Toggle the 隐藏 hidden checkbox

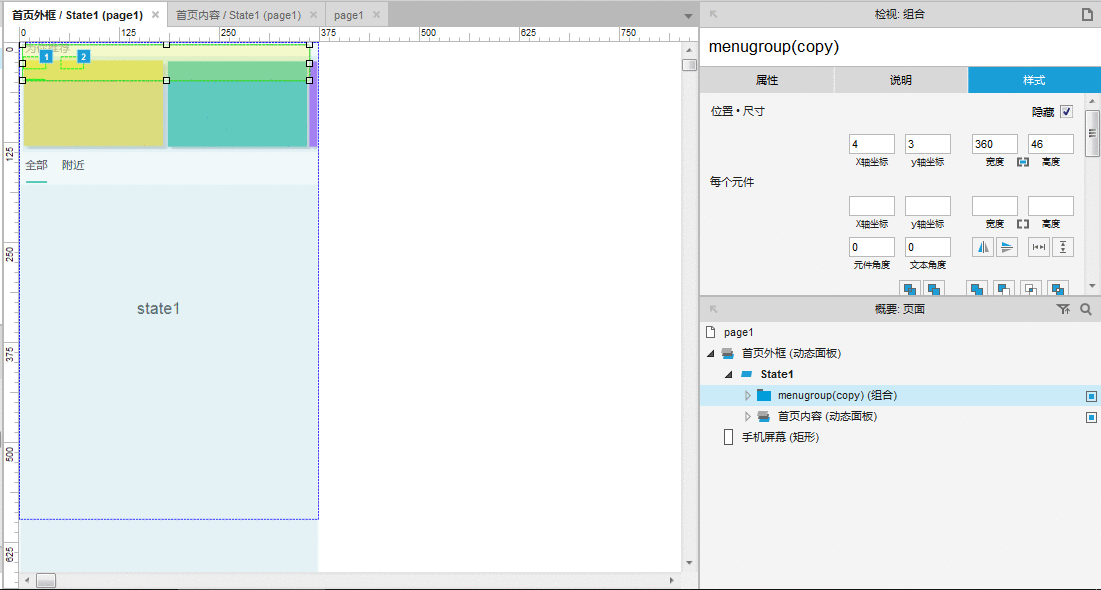pos(1067,112)
